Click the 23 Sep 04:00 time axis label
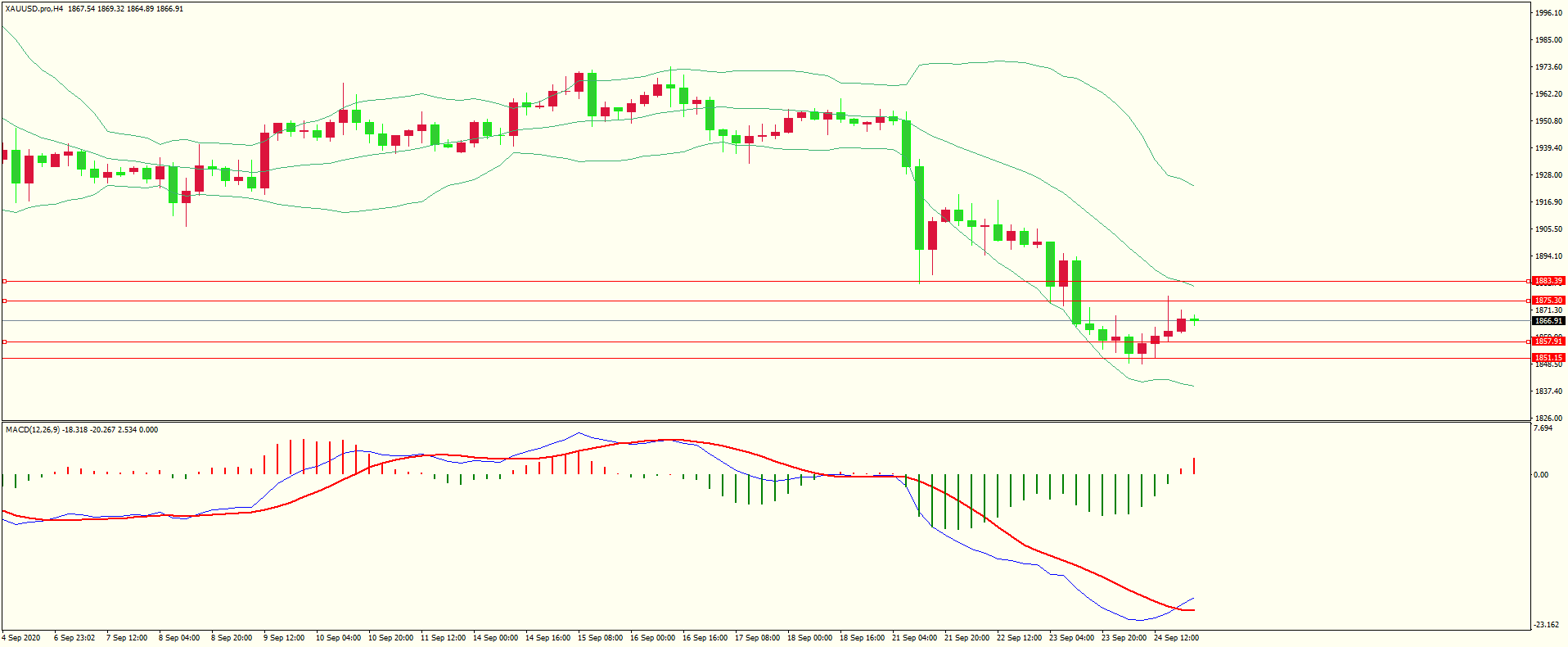 coord(1071,638)
